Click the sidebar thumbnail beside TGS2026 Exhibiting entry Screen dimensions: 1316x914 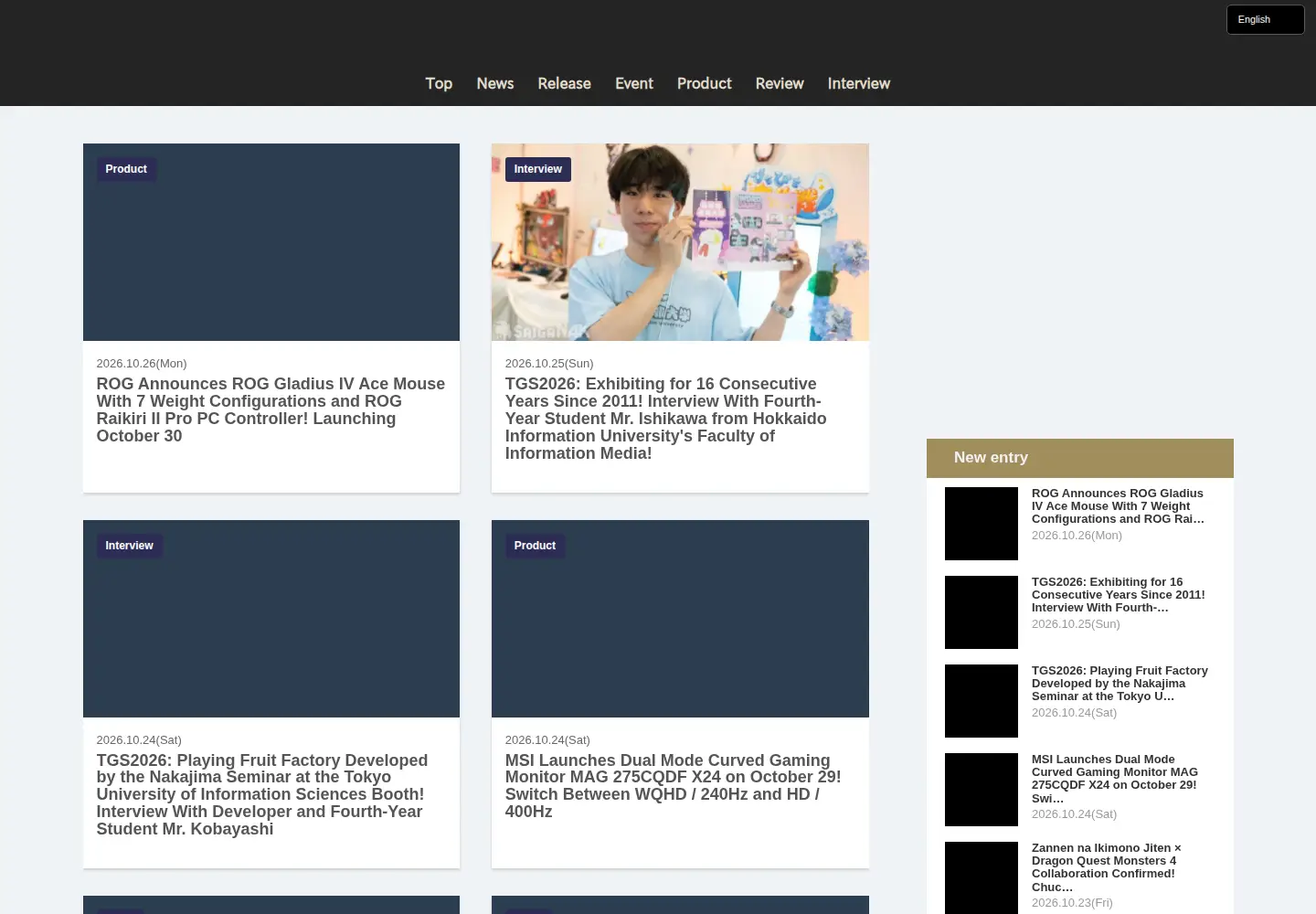coord(982,612)
